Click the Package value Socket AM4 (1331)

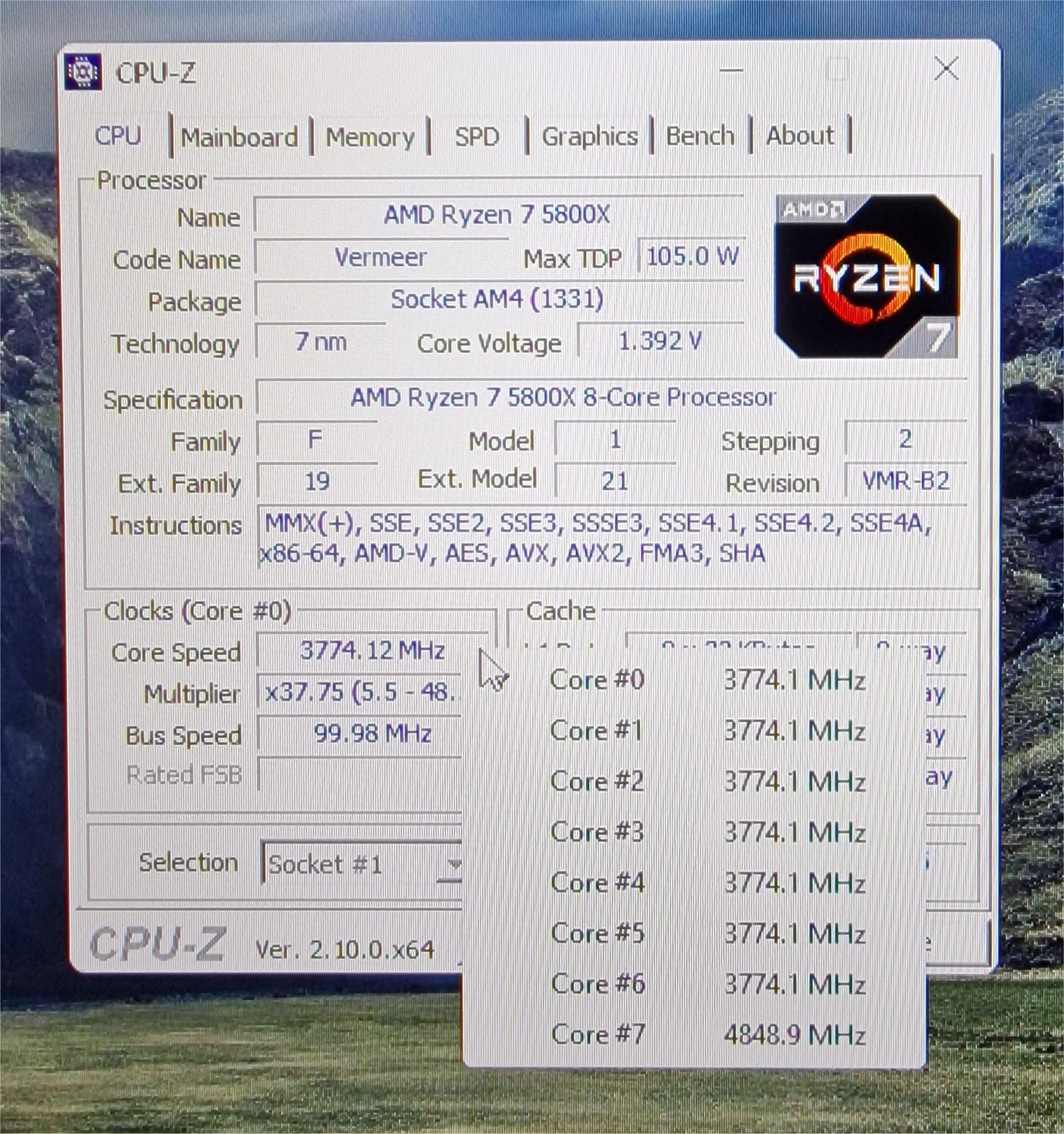tap(498, 299)
